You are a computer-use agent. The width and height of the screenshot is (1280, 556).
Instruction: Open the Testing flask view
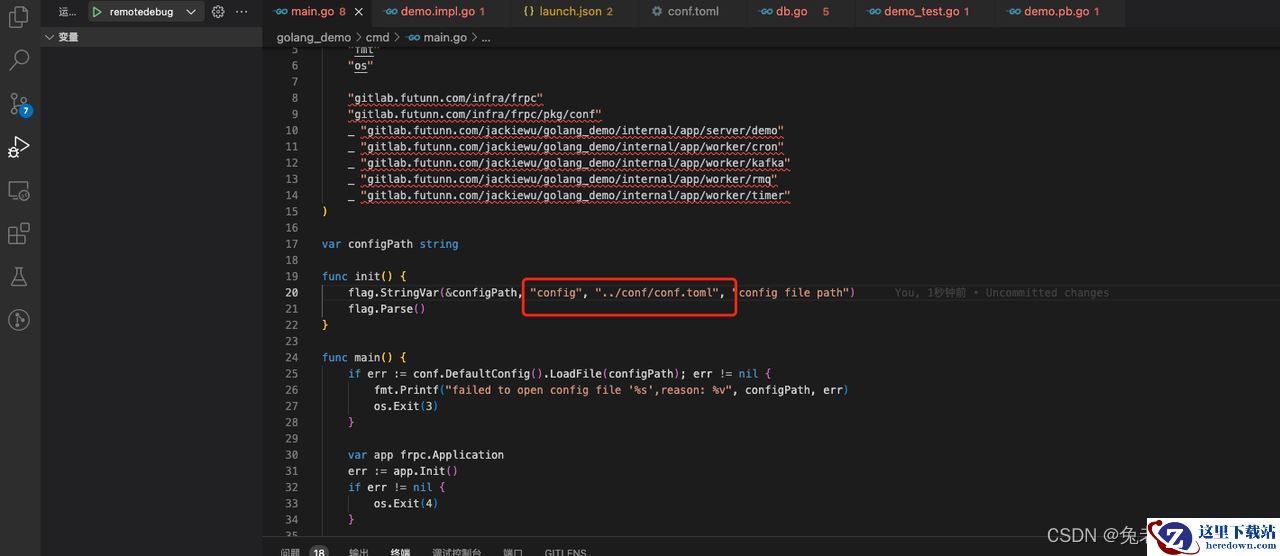point(19,276)
